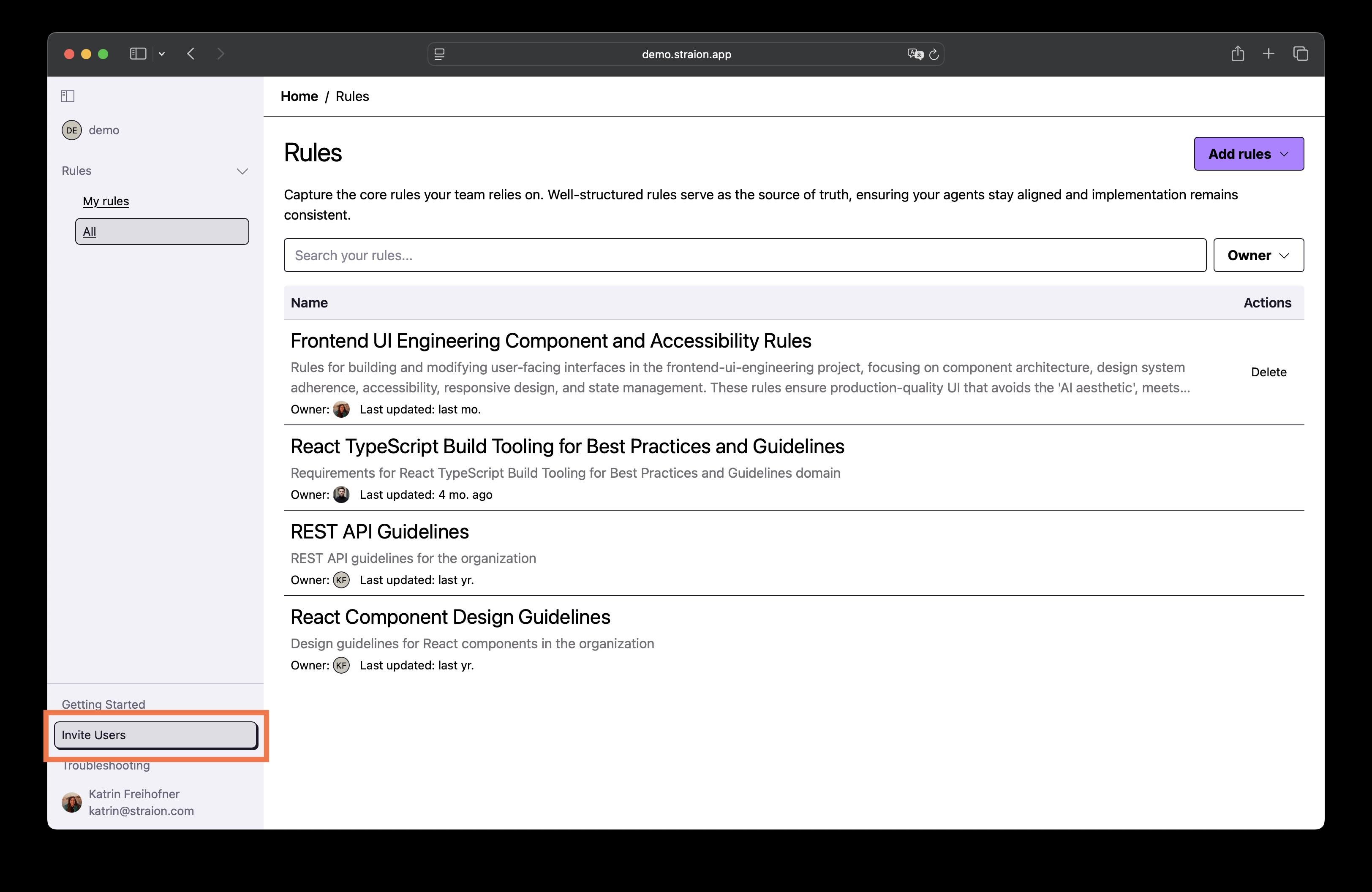Click the katrin@straion.com email text
Viewport: 1372px width, 892px height.
pos(141,811)
